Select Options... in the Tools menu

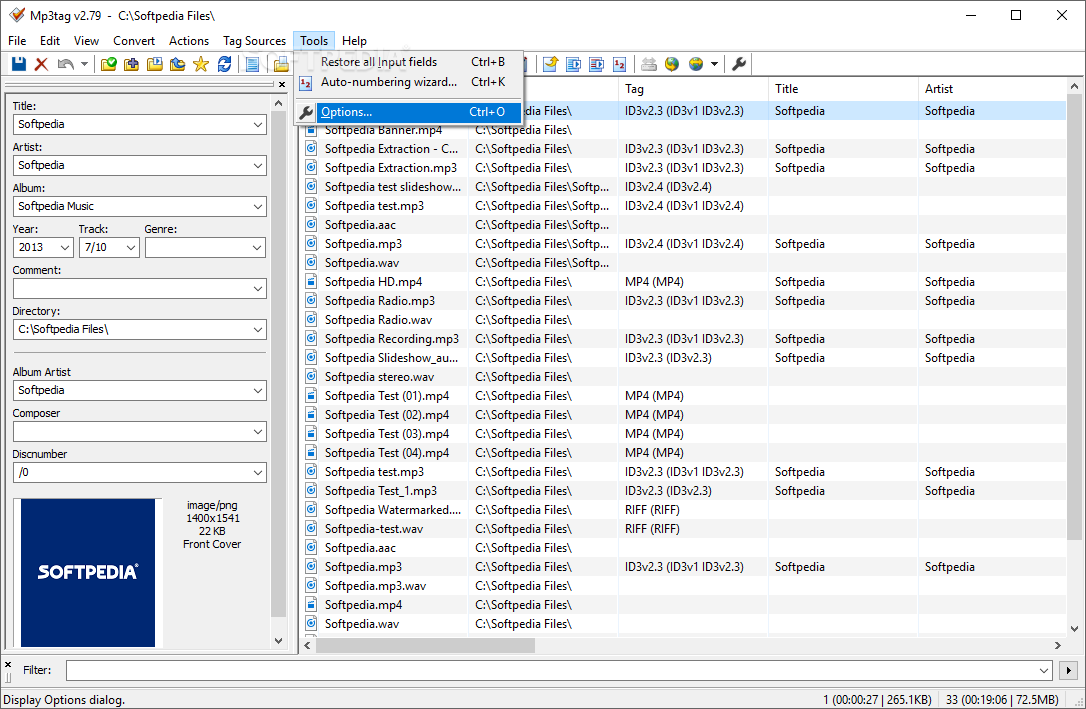(410, 111)
